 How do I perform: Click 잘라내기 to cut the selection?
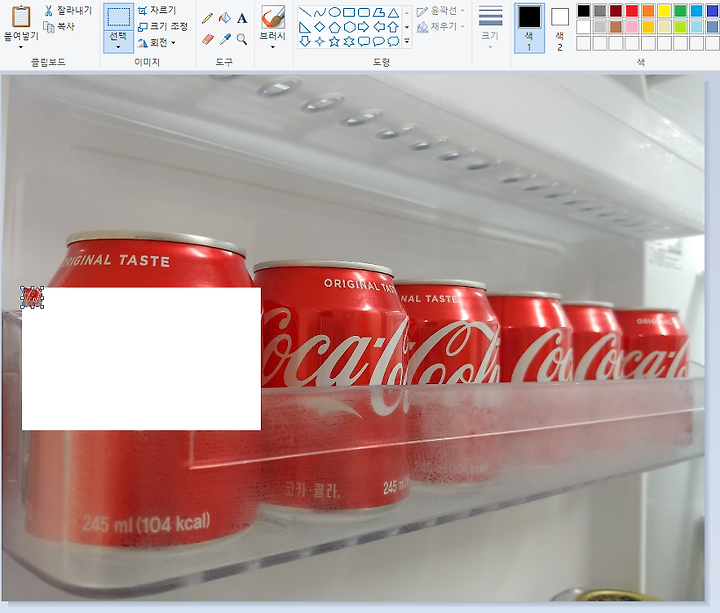pyautogui.click(x=68, y=10)
